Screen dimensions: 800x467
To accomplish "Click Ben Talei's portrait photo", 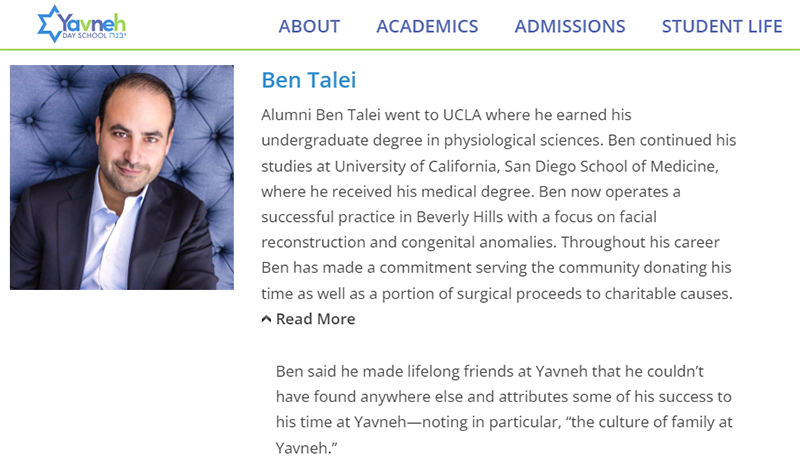I will coord(122,177).
